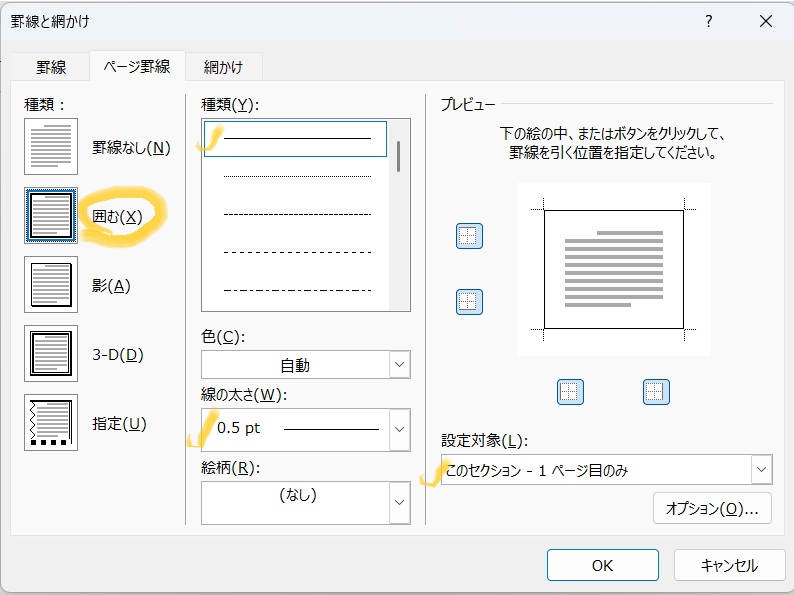Pick the 影 shadow border icon

pos(51,284)
